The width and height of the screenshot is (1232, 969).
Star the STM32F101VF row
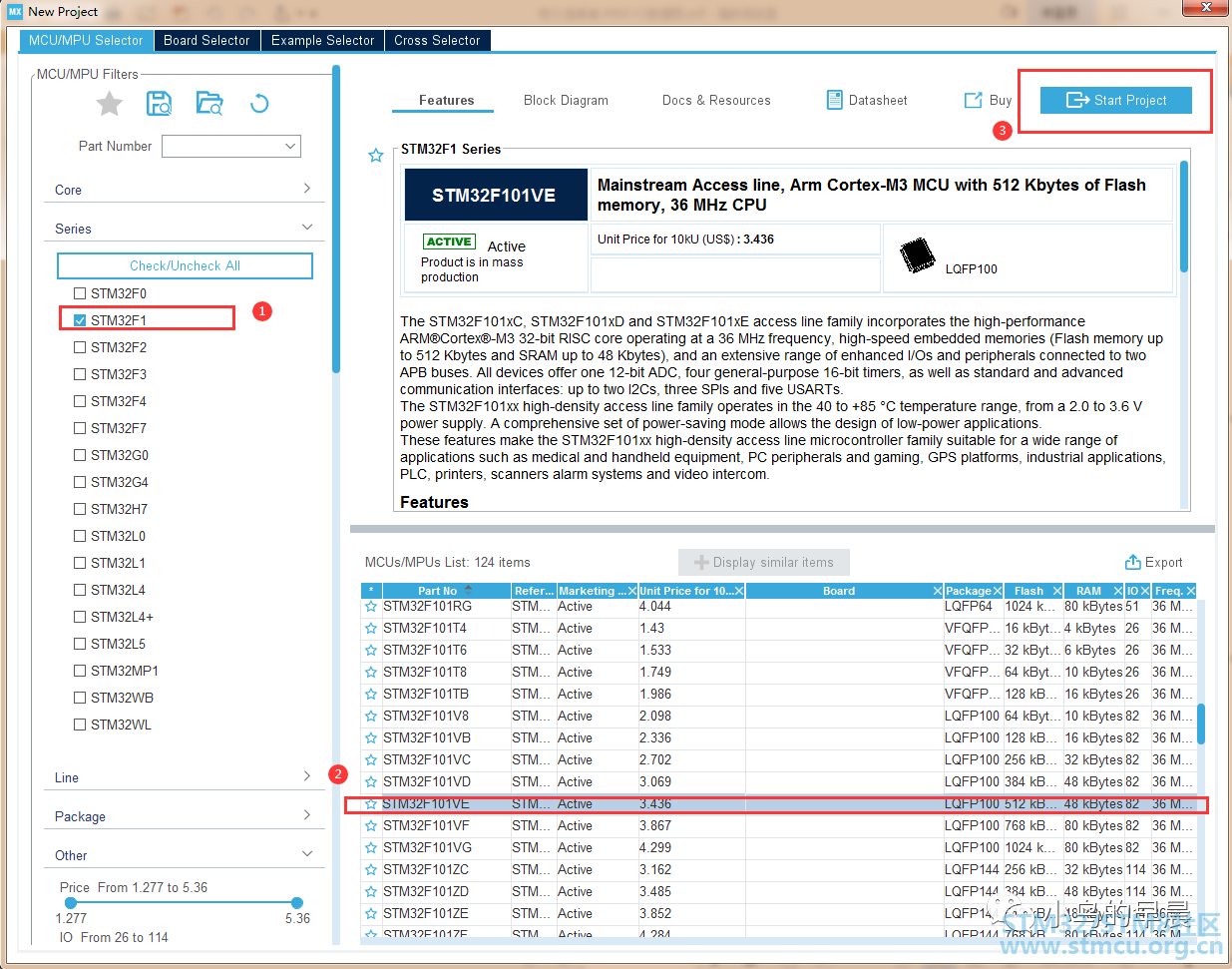pyautogui.click(x=371, y=826)
